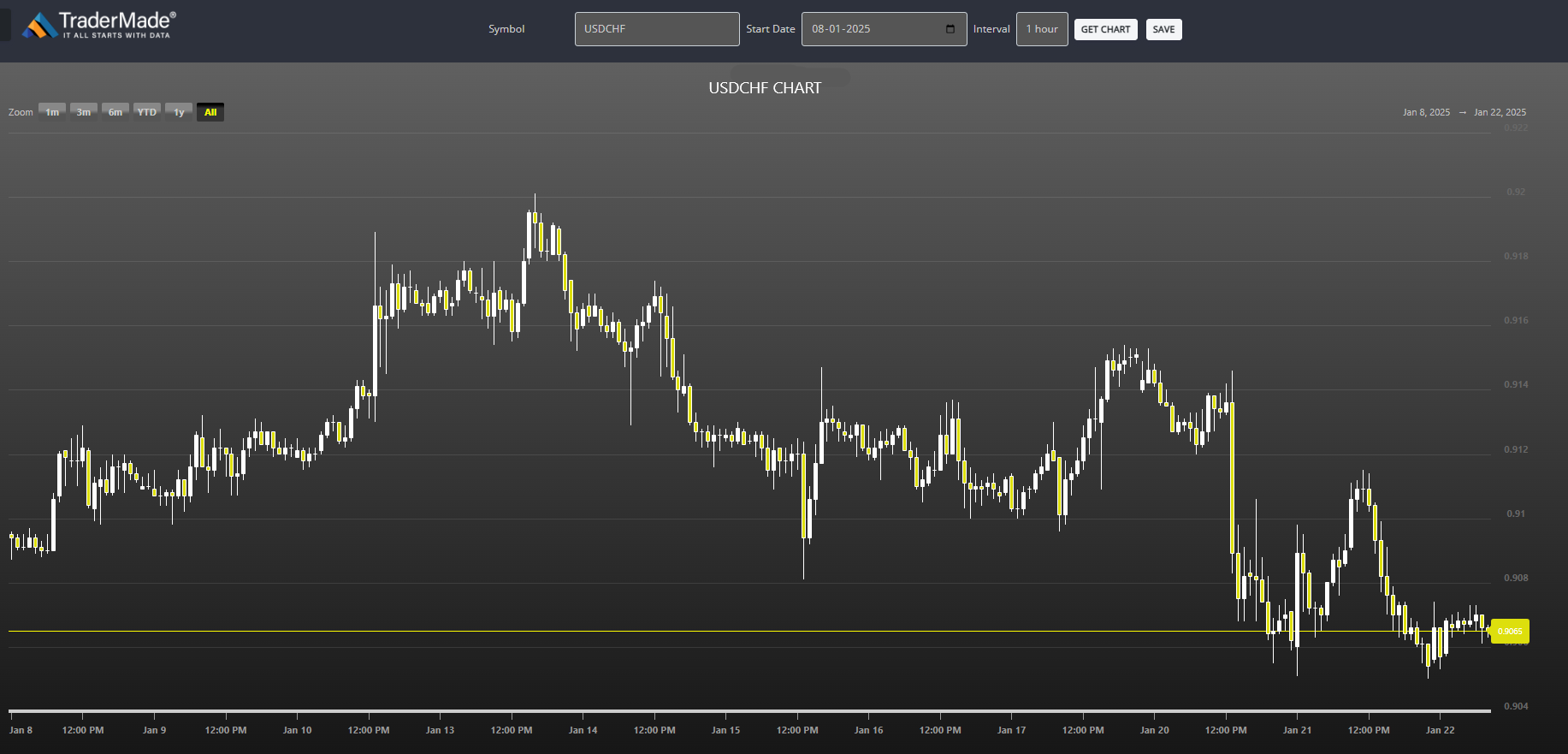The width and height of the screenshot is (1568, 754).
Task: Click the 0.904 price axis label
Action: 1516,706
